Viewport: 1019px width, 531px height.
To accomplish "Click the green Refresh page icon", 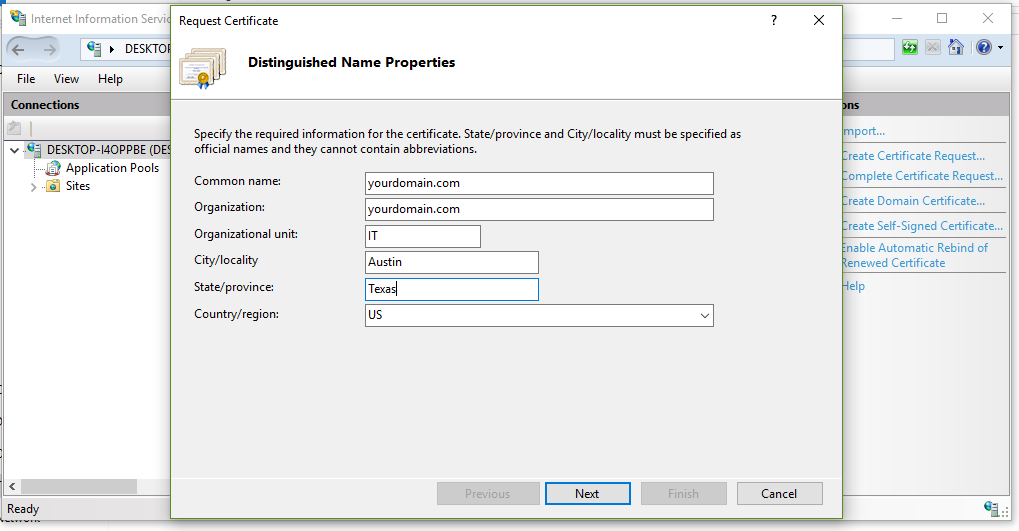I will 909,48.
